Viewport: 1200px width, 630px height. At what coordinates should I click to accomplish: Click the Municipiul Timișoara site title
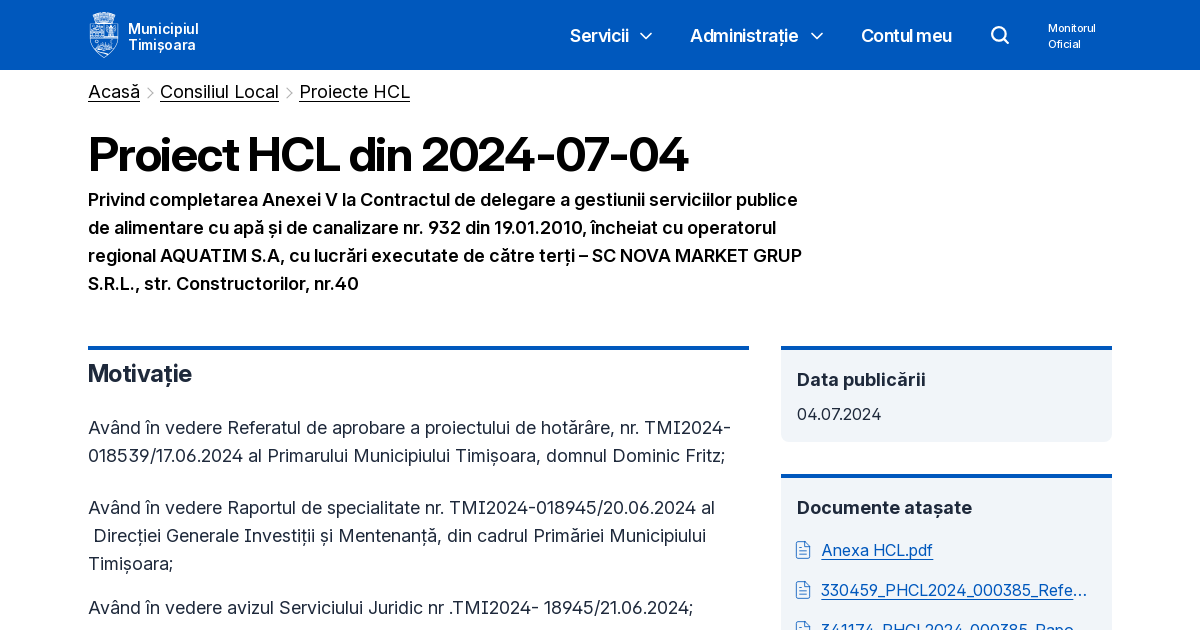coord(164,35)
